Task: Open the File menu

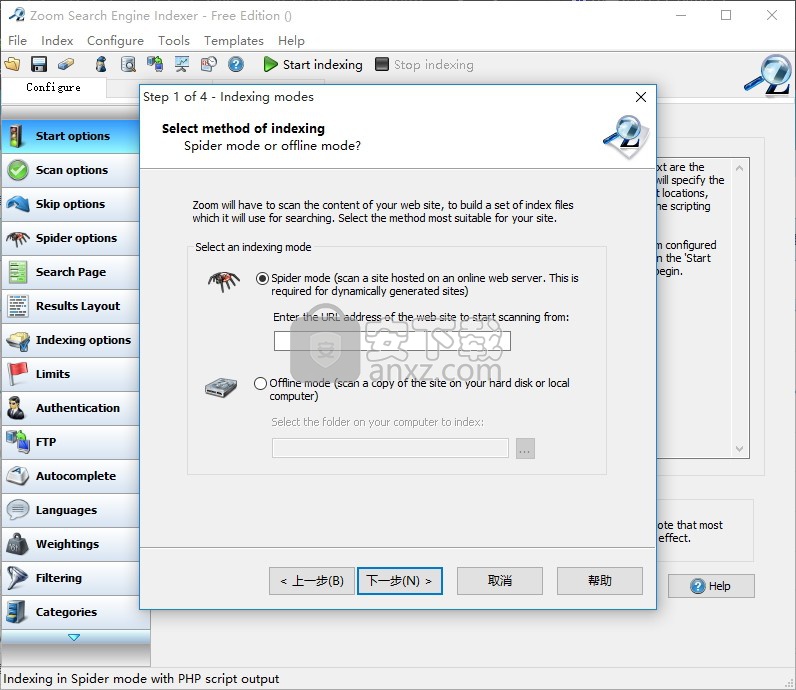Action: (18, 41)
